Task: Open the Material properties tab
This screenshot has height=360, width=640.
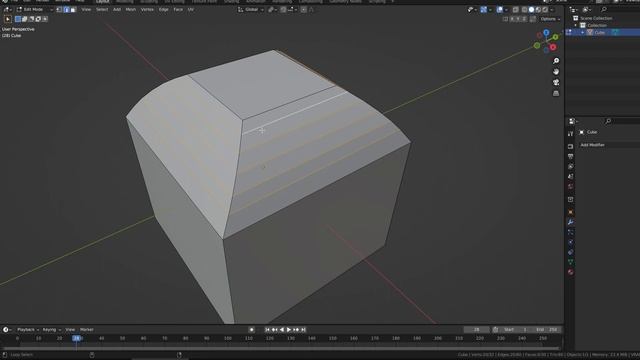Action: (570, 272)
